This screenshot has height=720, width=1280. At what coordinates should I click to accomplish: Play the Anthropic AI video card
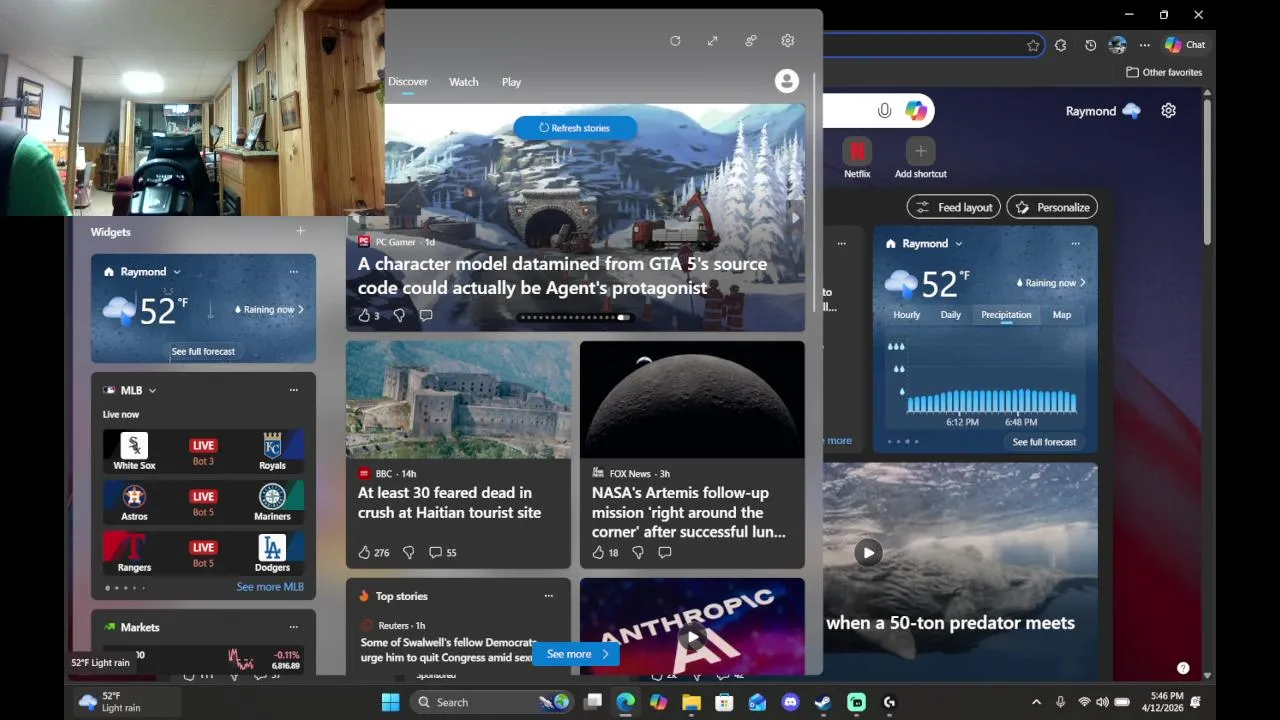click(x=692, y=636)
